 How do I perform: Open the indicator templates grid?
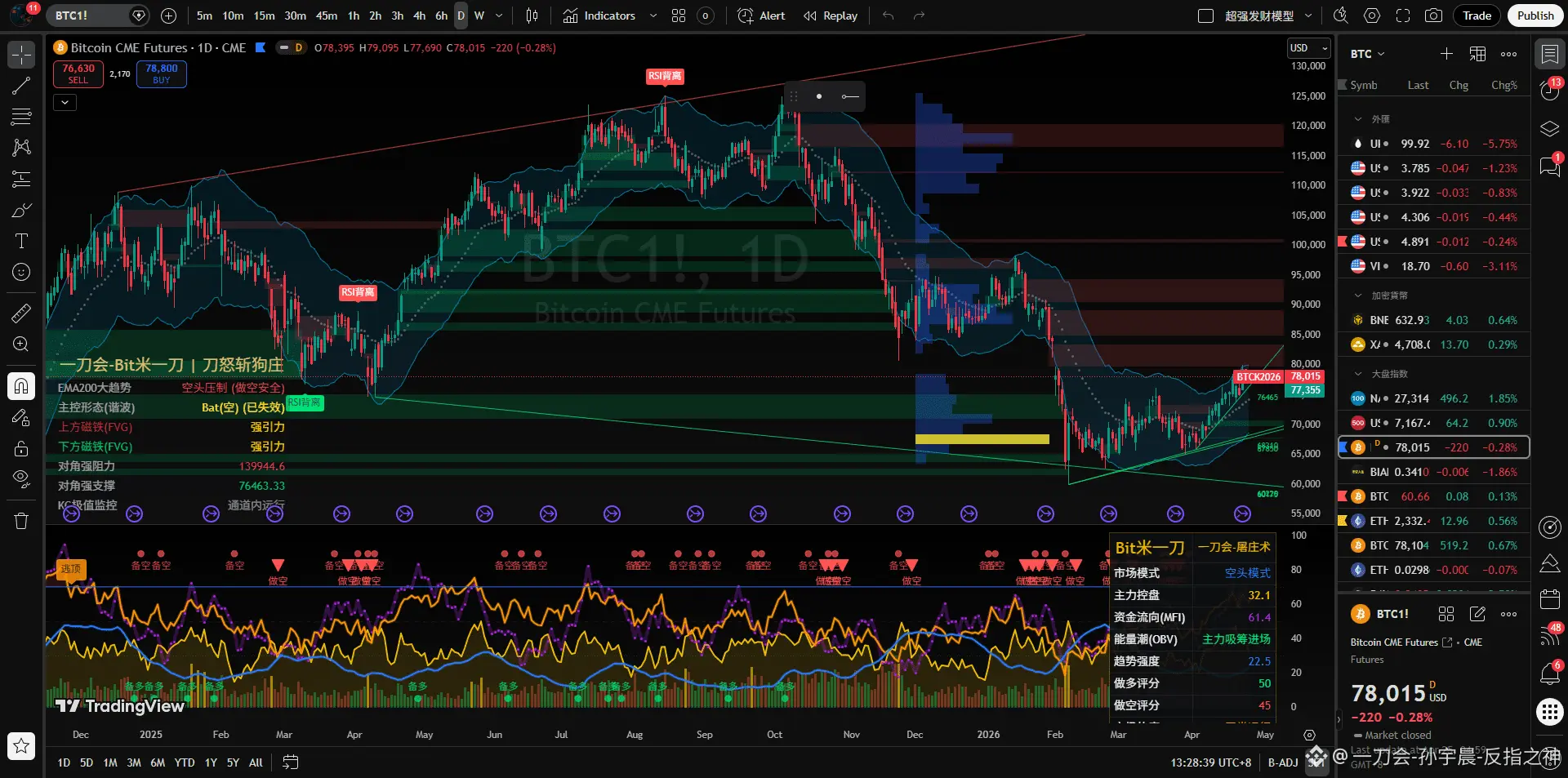click(679, 16)
